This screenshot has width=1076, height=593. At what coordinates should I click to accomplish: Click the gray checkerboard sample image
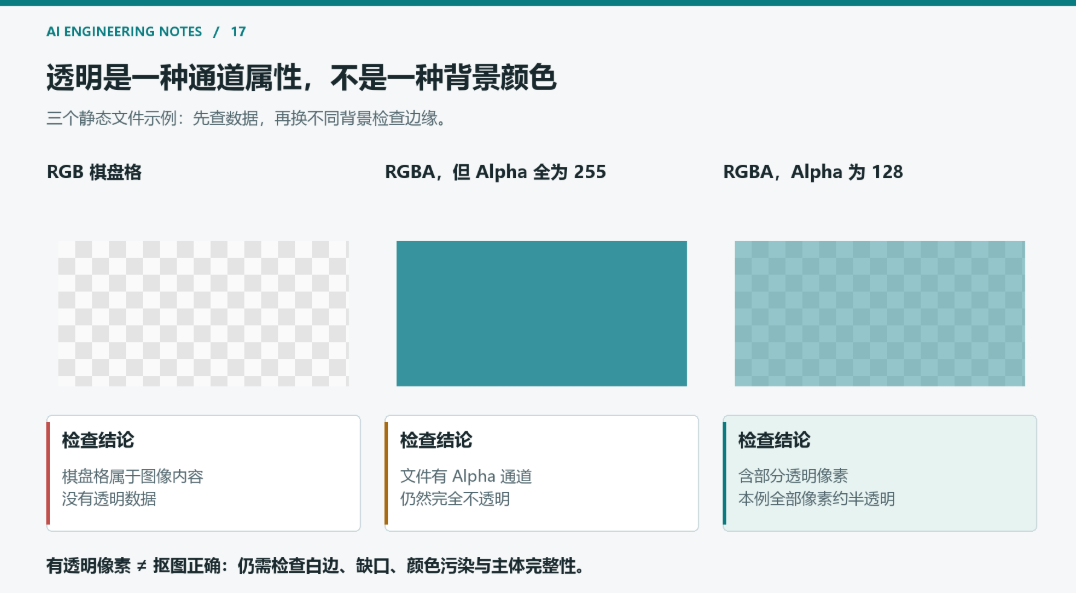[203, 314]
